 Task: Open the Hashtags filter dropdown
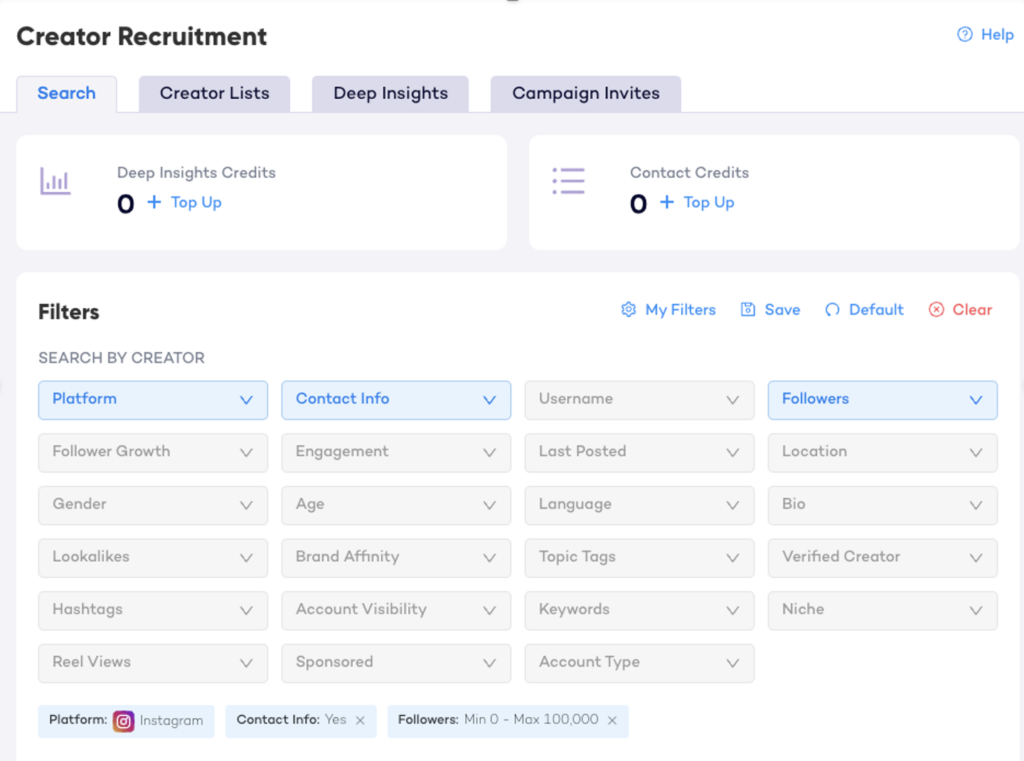click(x=153, y=611)
